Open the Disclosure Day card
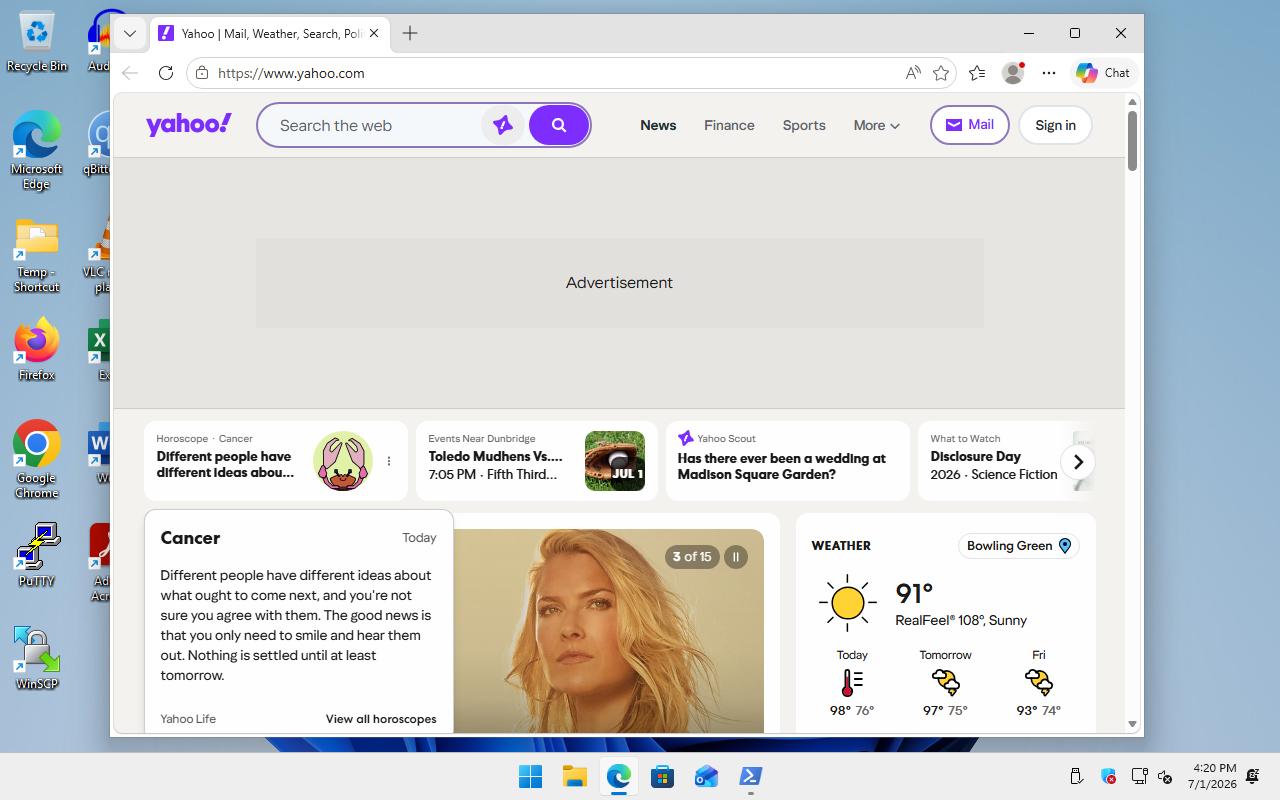This screenshot has height=800, width=1280. pos(1006,461)
